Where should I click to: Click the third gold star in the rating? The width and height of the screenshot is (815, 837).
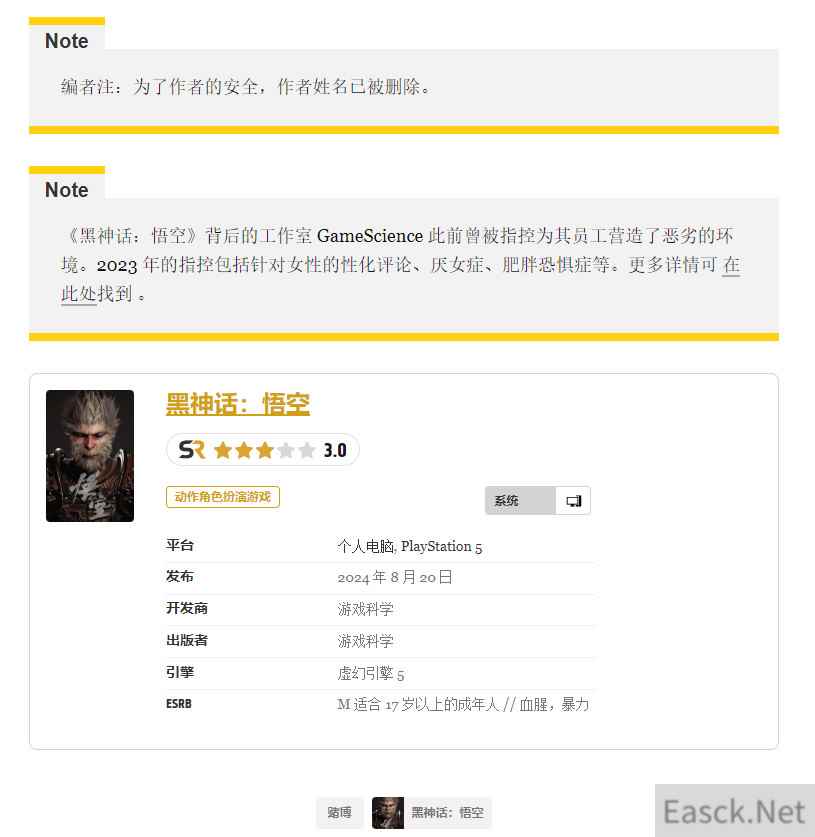point(265,451)
